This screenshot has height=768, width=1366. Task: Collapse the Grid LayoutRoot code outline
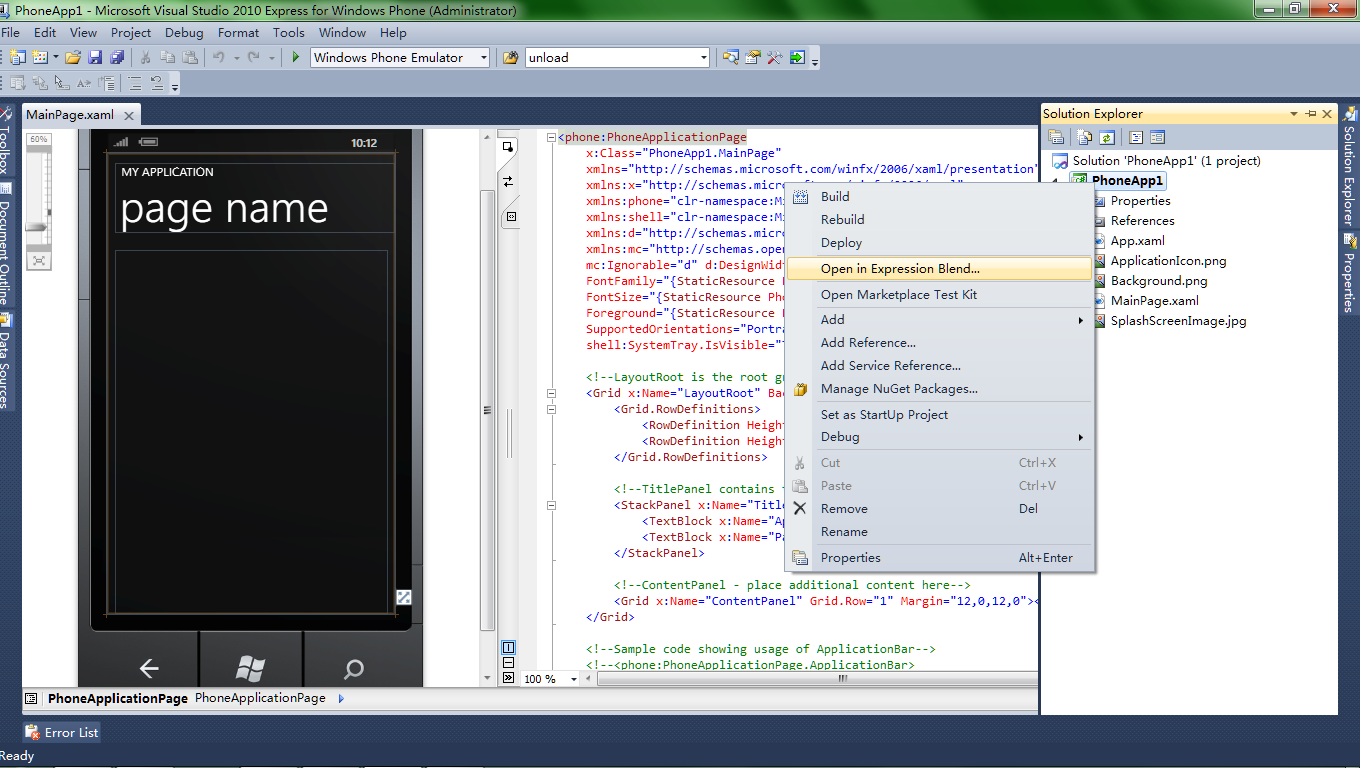[x=551, y=393]
